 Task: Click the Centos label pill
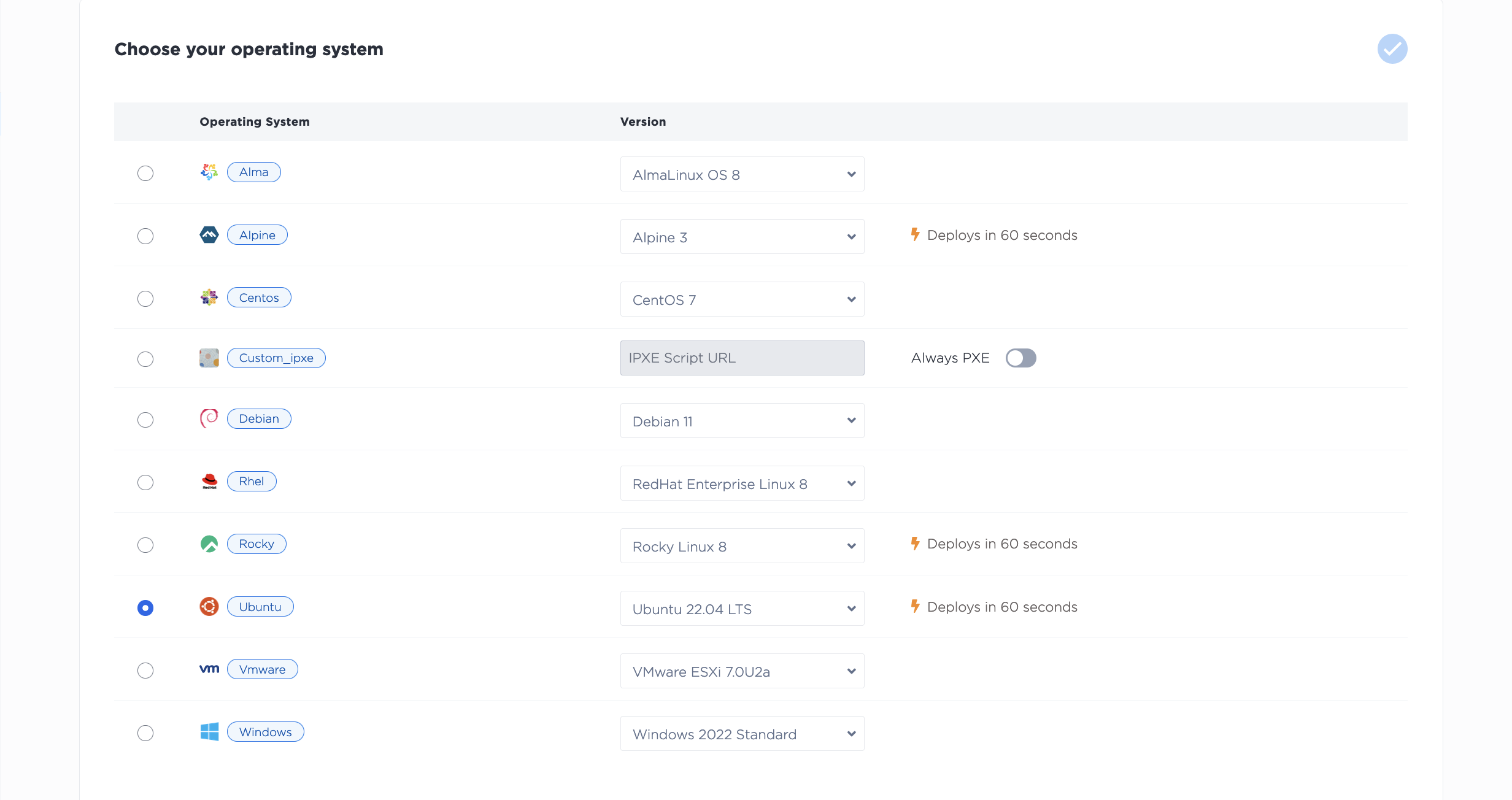tap(259, 298)
